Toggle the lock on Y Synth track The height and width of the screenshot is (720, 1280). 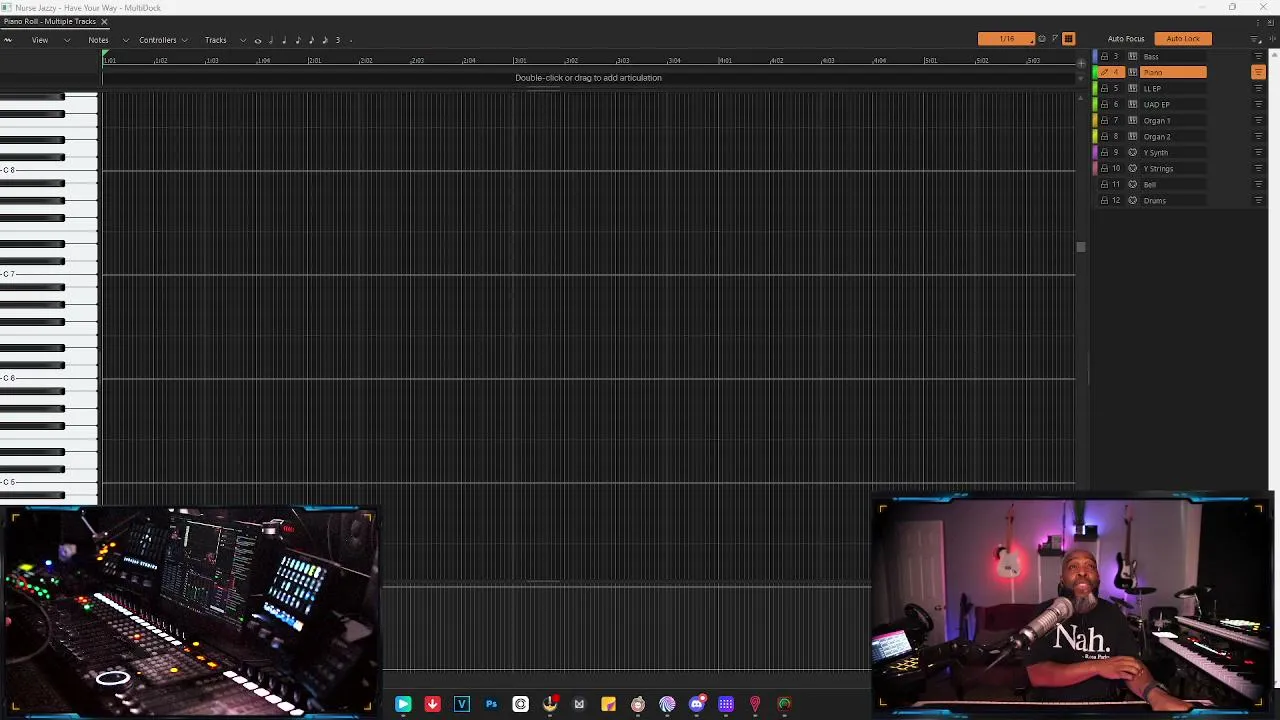coord(1104,152)
